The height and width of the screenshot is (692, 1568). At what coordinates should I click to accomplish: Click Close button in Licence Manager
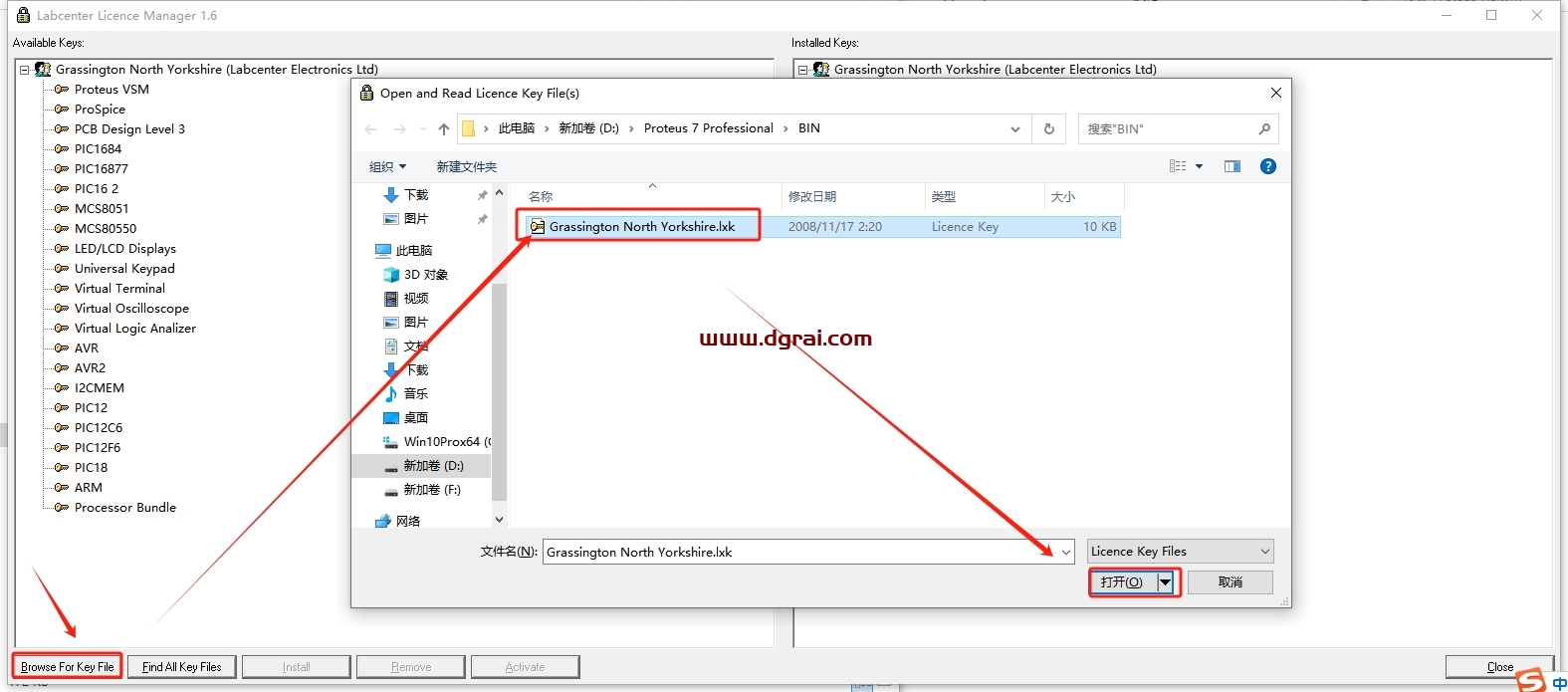1499,667
